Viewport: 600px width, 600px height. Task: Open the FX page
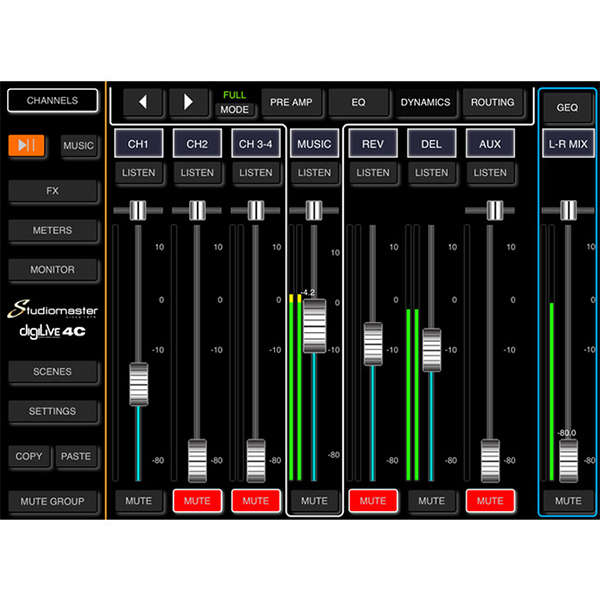(52, 191)
